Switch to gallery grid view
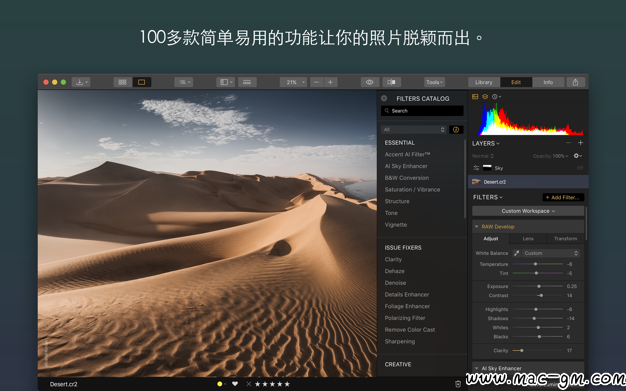This screenshot has height=391, width=626. [x=123, y=82]
